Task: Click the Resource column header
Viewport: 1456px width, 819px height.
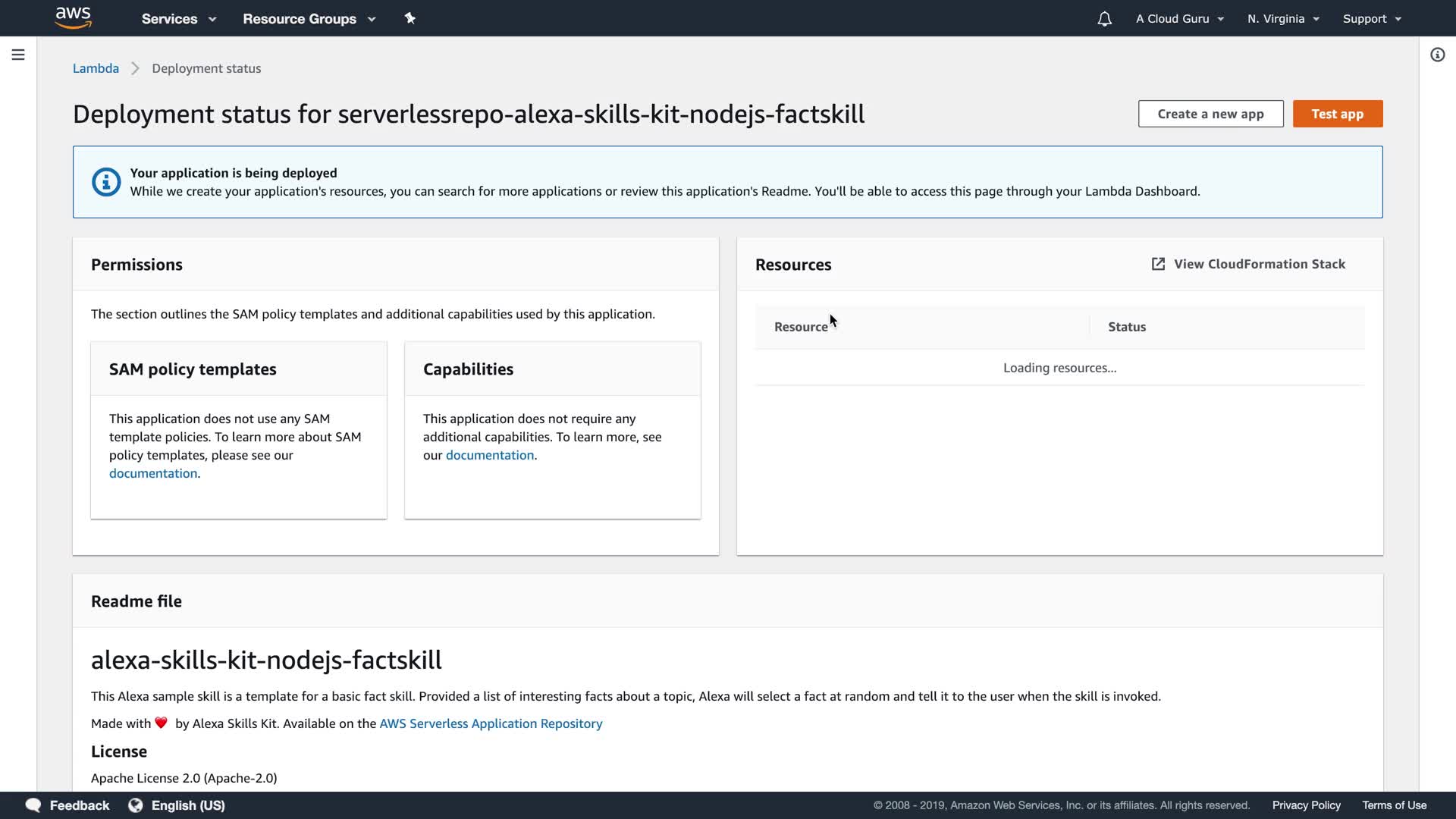Action: (x=801, y=327)
